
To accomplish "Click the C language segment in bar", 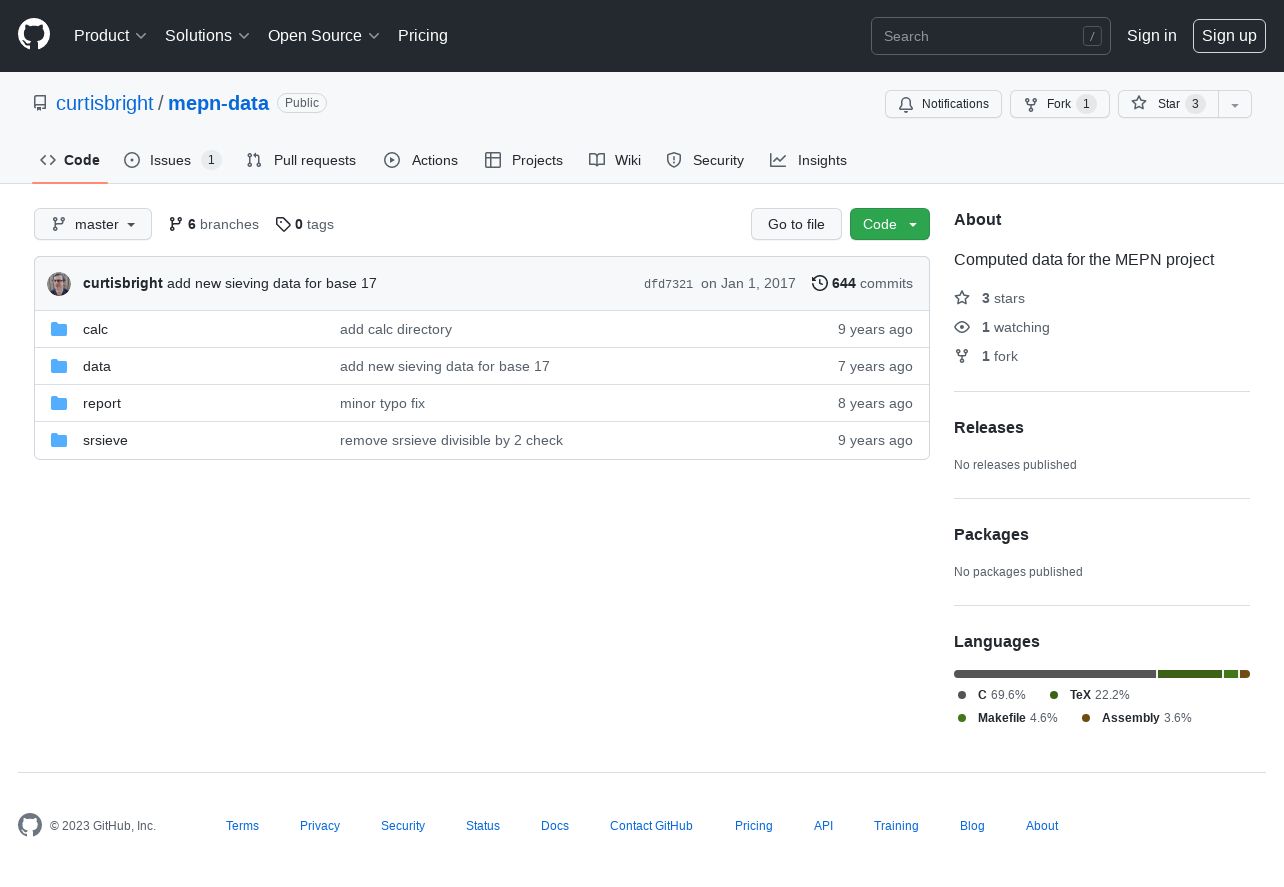I will click(x=1055, y=674).
